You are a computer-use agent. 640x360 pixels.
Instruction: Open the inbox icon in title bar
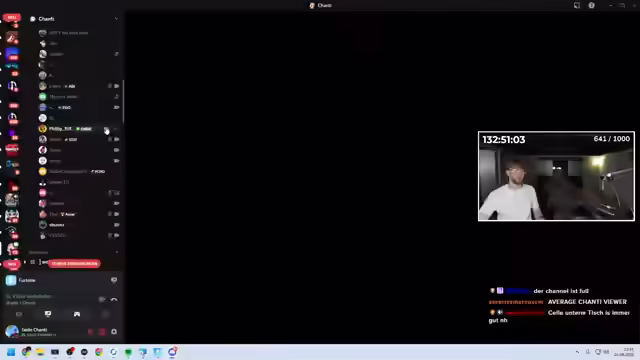[x=577, y=5]
